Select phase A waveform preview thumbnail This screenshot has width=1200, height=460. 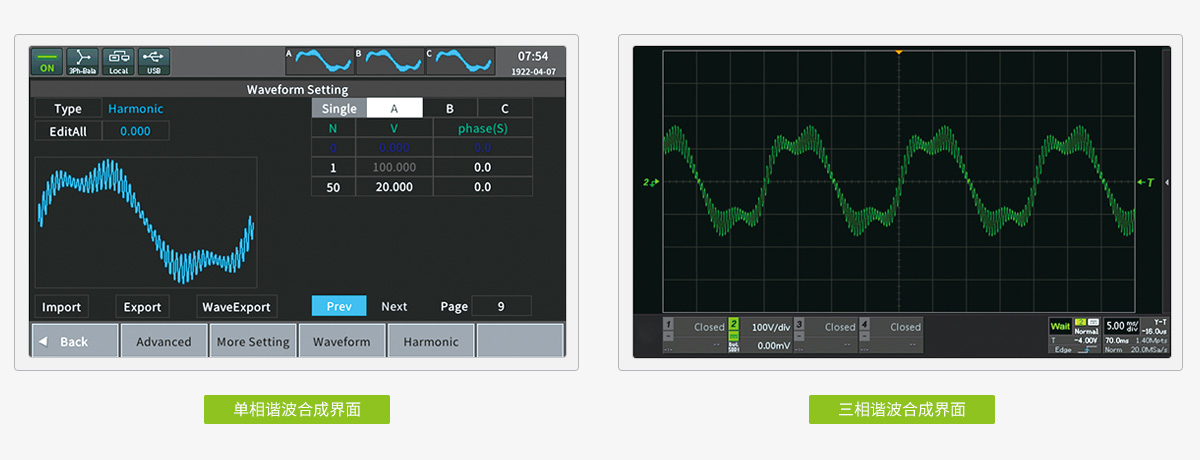[x=320, y=61]
